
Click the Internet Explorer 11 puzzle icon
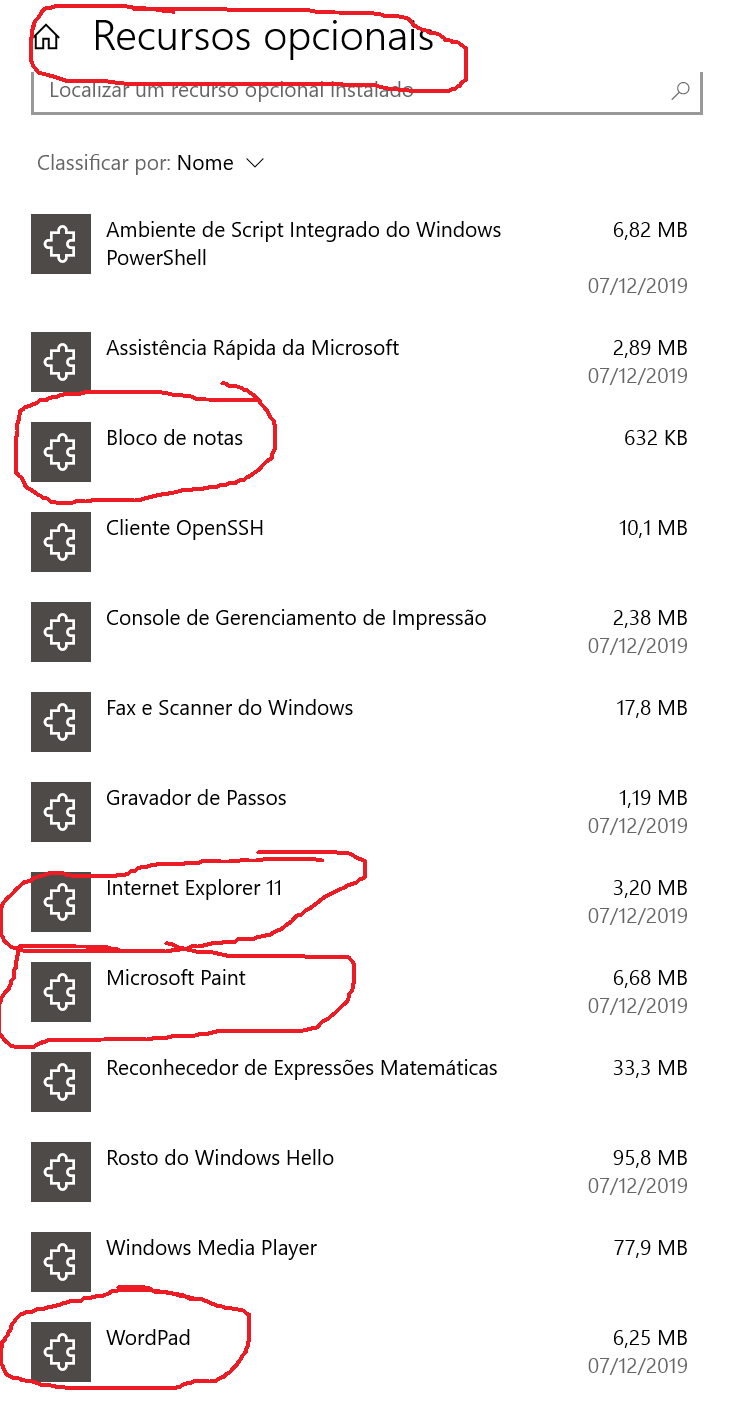61,902
